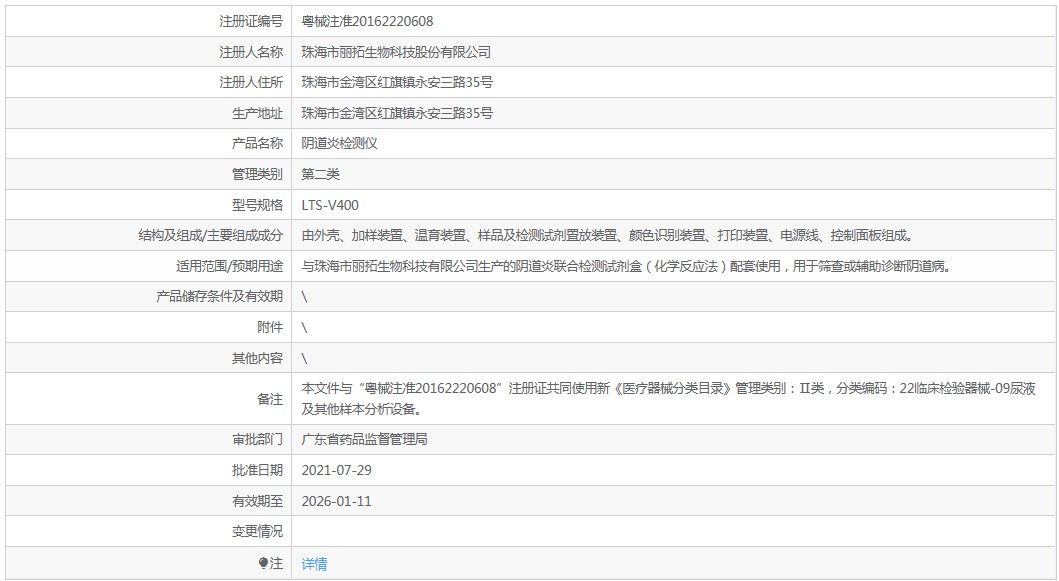Open the 详情 link in the 注 row

[314, 563]
